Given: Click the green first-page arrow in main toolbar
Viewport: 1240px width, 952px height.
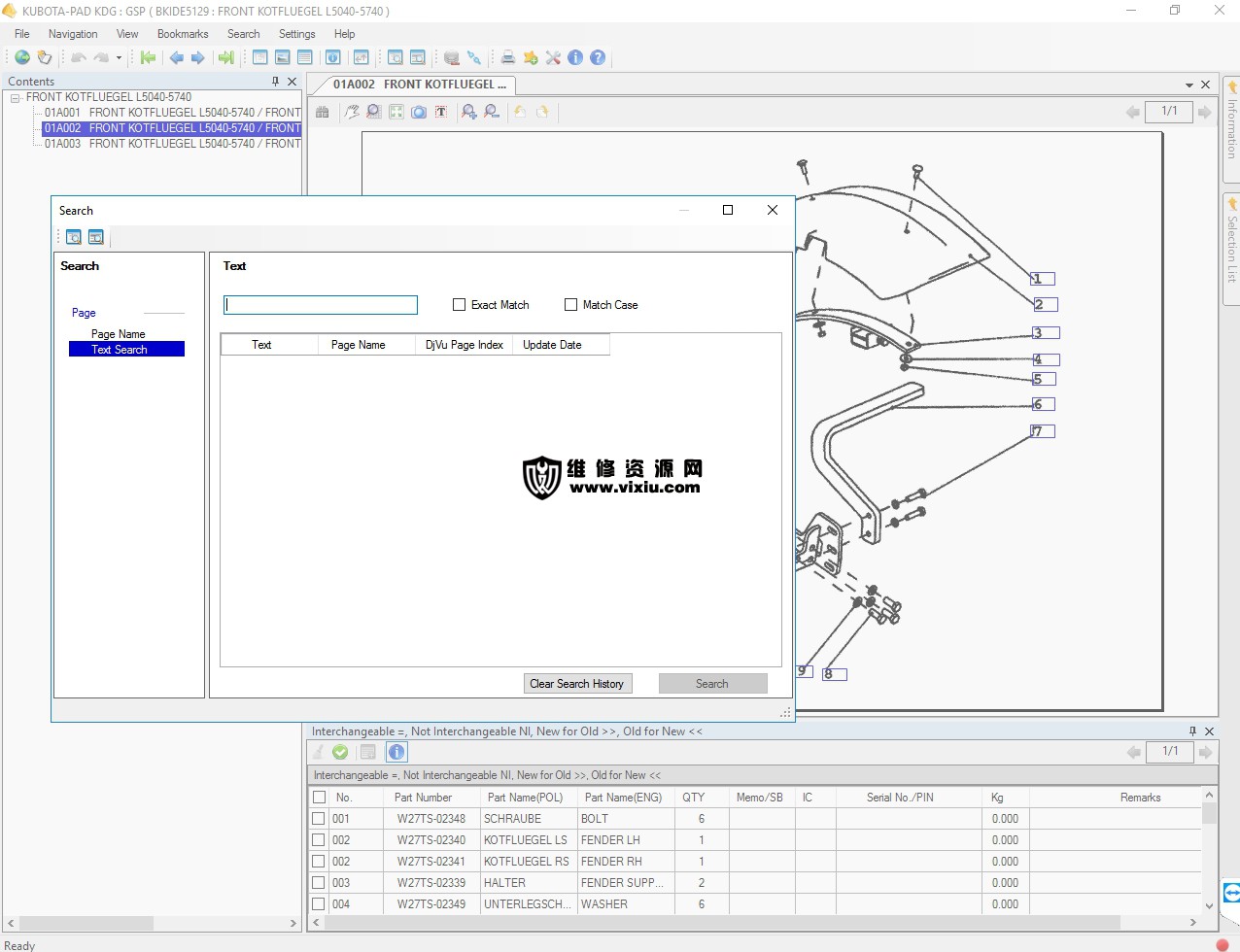Looking at the screenshot, I should [148, 57].
